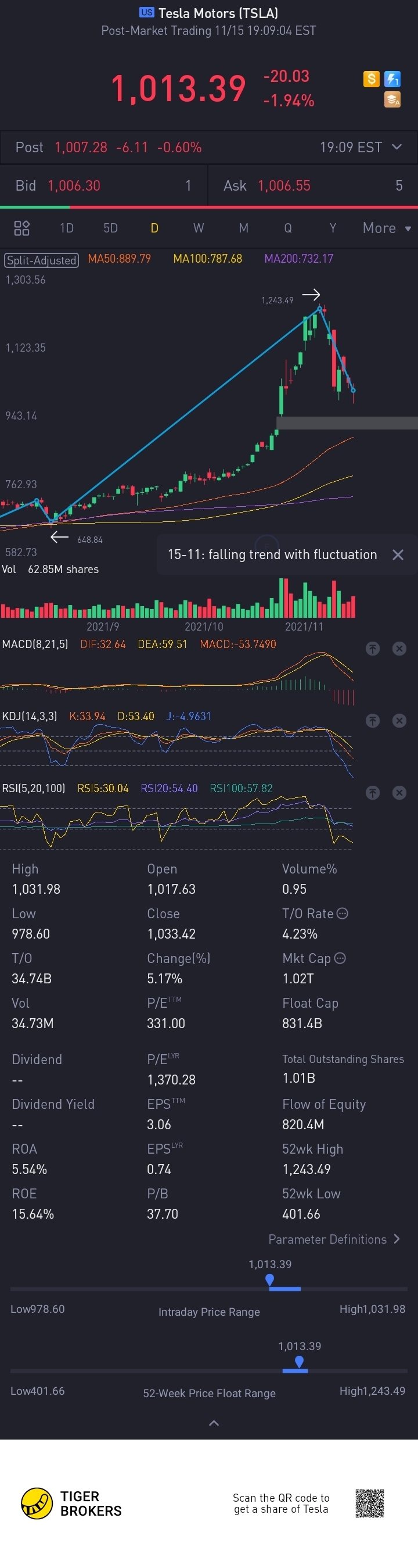Viewport: 418px width, 1568px height.
Task: Remove the KDJ indicator panel
Action: tap(399, 721)
